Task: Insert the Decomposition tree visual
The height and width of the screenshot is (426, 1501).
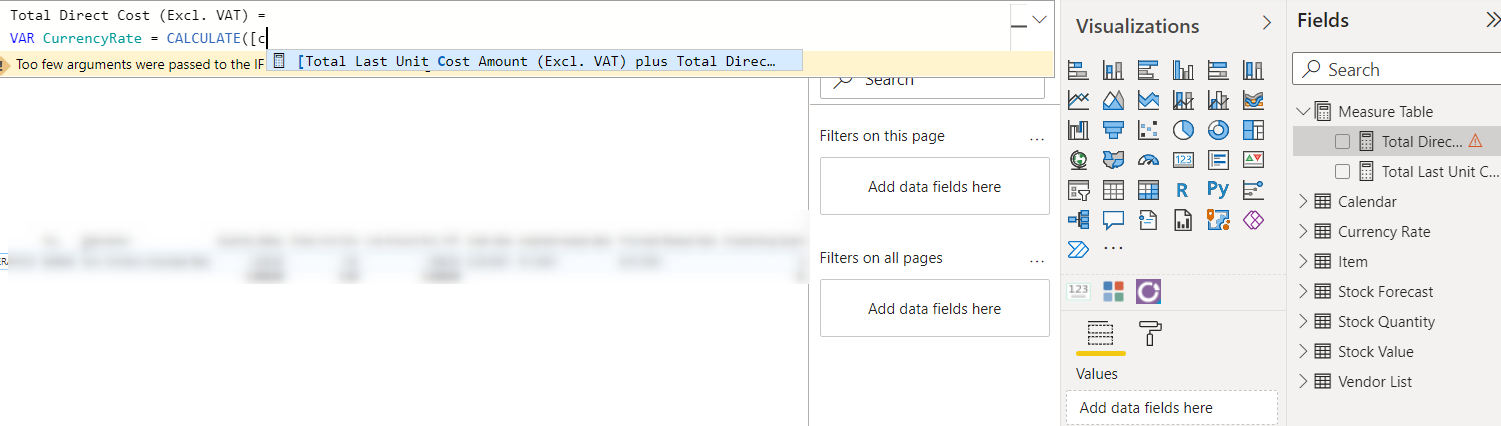Action: click(1078, 220)
